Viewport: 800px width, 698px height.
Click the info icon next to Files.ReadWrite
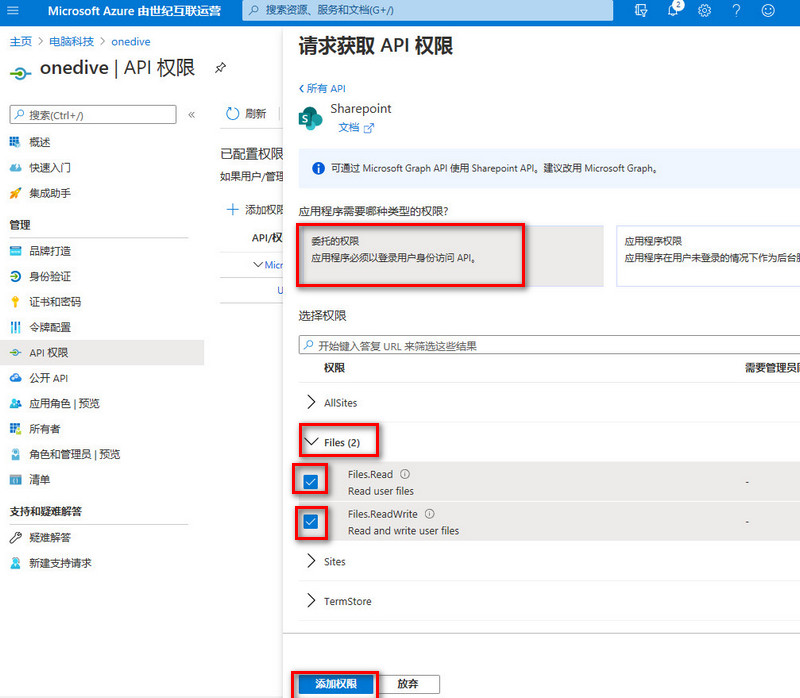(430, 514)
